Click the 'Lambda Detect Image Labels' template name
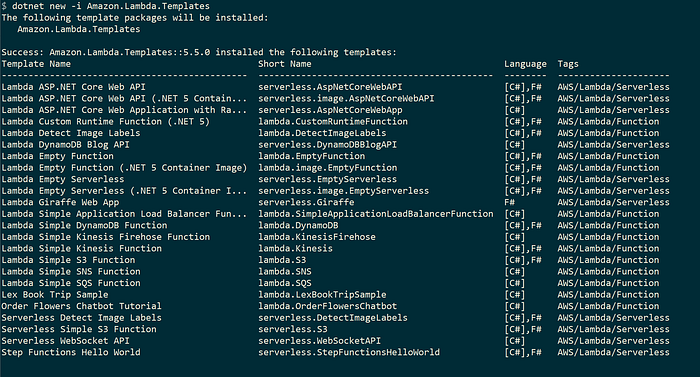 click(71, 133)
